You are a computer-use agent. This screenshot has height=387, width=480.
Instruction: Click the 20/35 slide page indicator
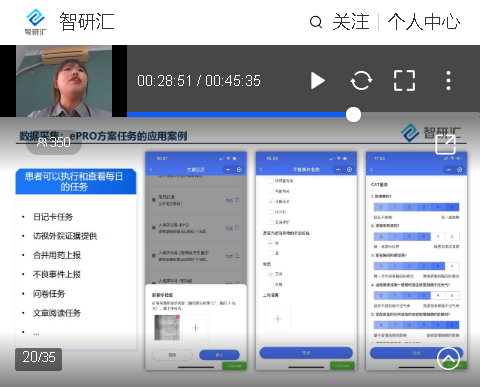(x=38, y=359)
